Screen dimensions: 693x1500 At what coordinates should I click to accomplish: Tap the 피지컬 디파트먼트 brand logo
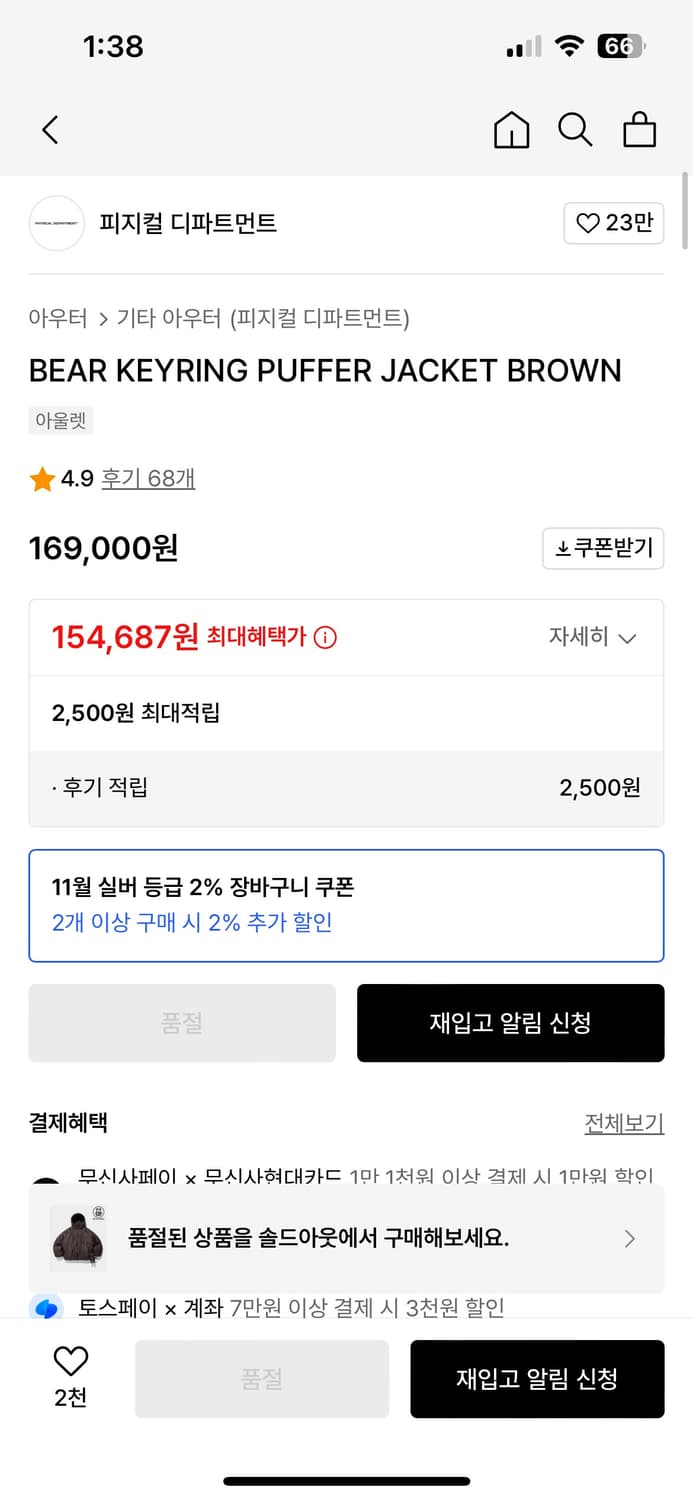click(57, 223)
